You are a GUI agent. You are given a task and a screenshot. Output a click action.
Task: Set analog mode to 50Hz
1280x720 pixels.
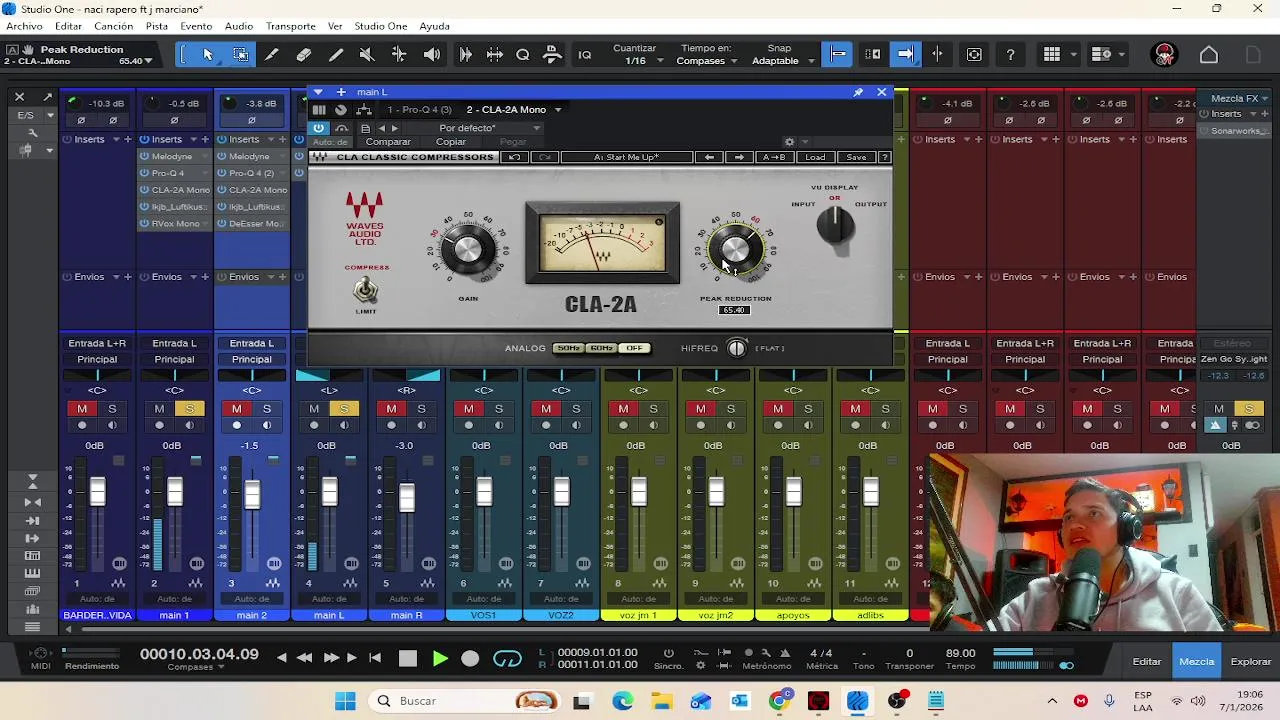tap(568, 348)
